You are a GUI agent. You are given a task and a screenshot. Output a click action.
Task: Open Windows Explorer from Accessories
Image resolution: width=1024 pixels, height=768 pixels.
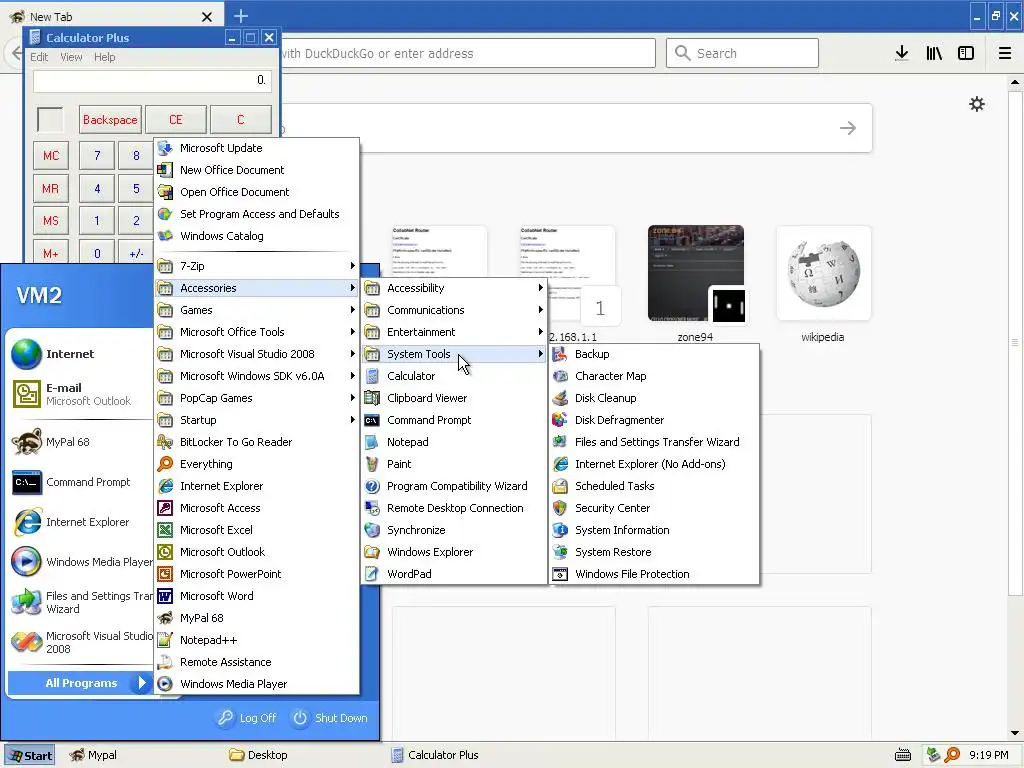click(x=455, y=552)
